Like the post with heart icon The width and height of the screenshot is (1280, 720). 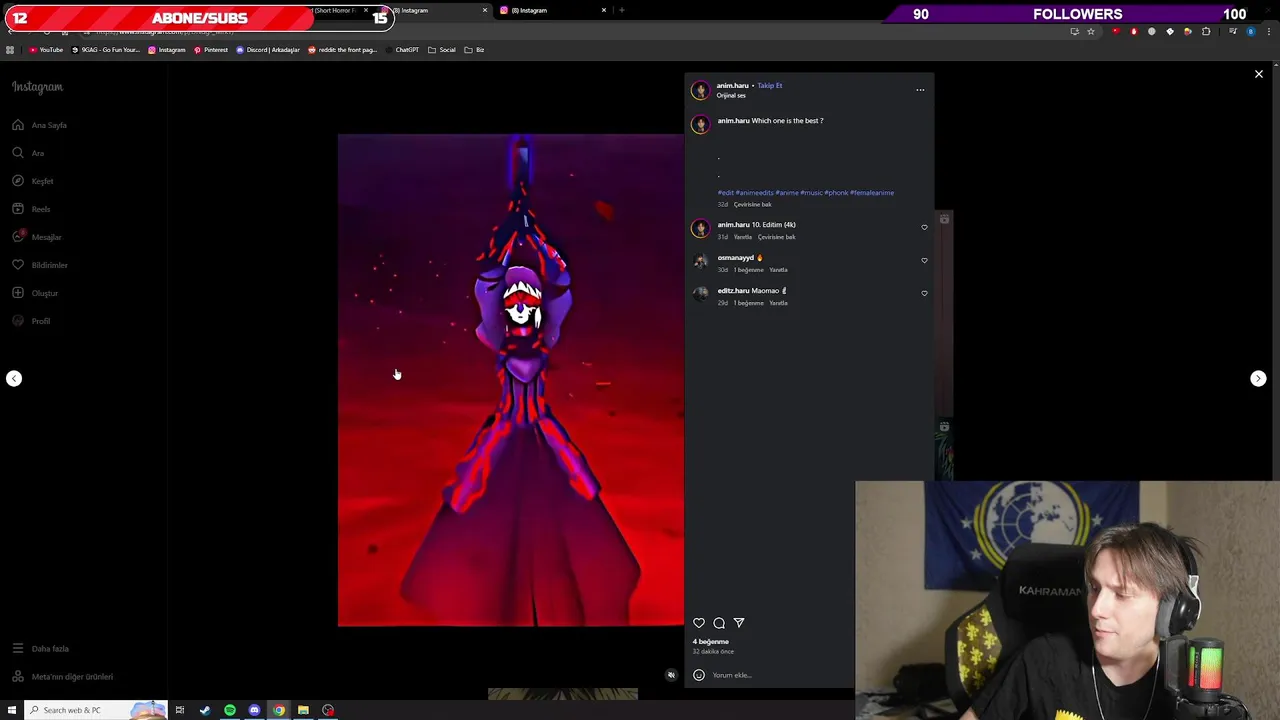pyautogui.click(x=699, y=623)
